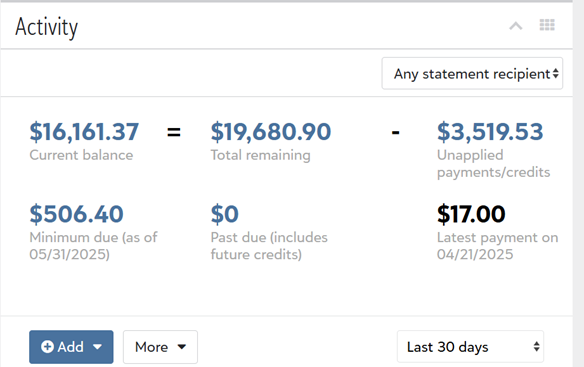Click the $506.40 minimum due amount

[x=76, y=214]
